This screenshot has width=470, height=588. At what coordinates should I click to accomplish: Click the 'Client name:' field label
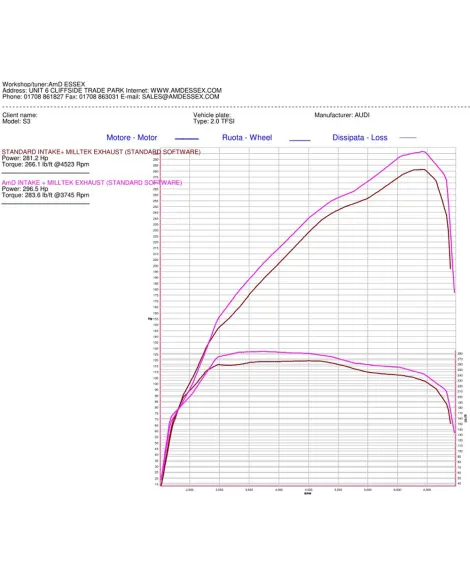tap(20, 115)
